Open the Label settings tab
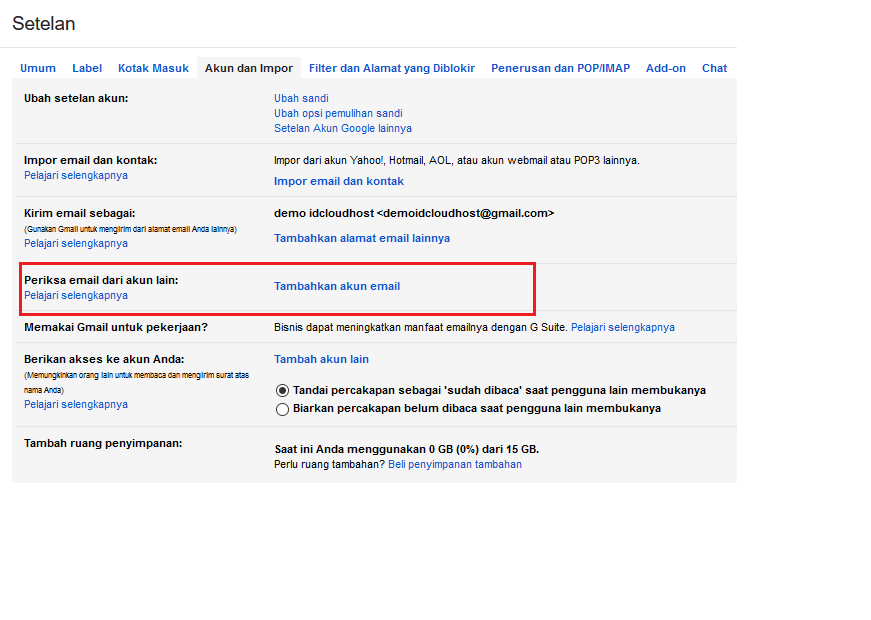 pos(87,68)
